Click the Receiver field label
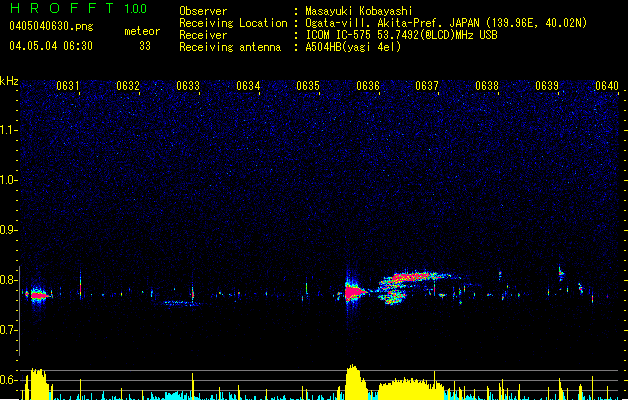 [x=203, y=35]
